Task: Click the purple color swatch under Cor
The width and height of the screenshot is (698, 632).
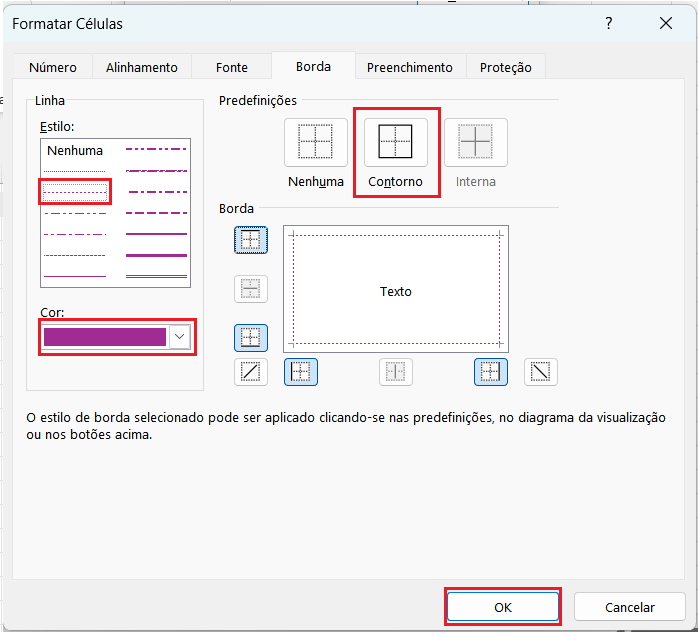Action: click(x=105, y=337)
